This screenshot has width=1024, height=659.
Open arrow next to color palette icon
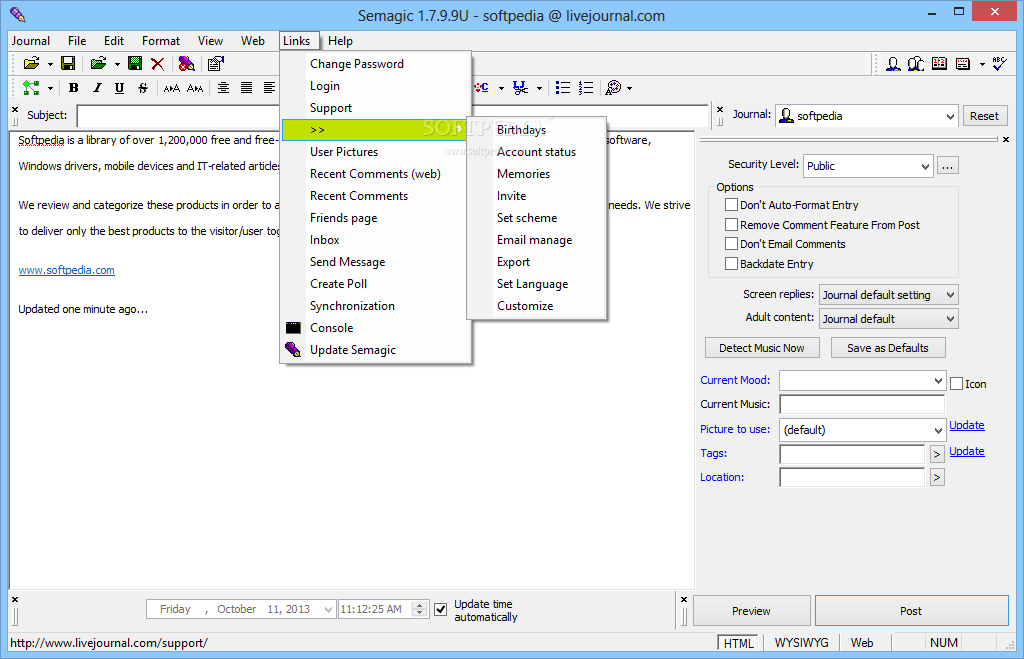click(630, 88)
